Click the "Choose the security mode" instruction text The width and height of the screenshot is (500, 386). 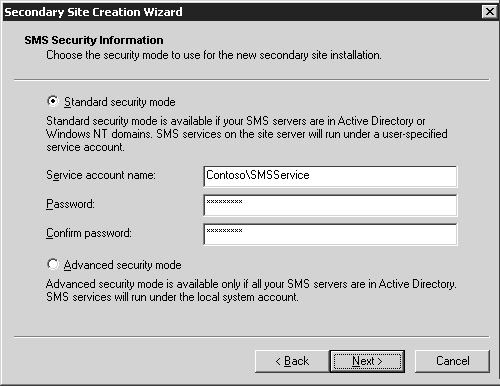pyautogui.click(x=214, y=55)
